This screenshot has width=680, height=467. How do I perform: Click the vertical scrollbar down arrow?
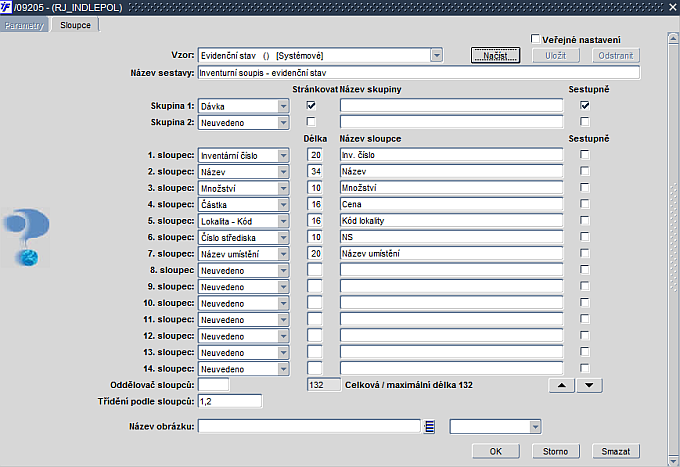coord(673,460)
